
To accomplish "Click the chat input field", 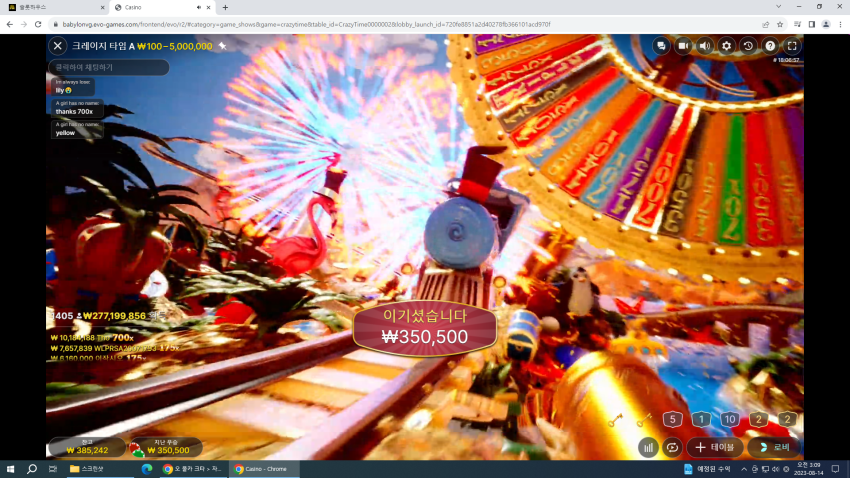I will (x=109, y=67).
